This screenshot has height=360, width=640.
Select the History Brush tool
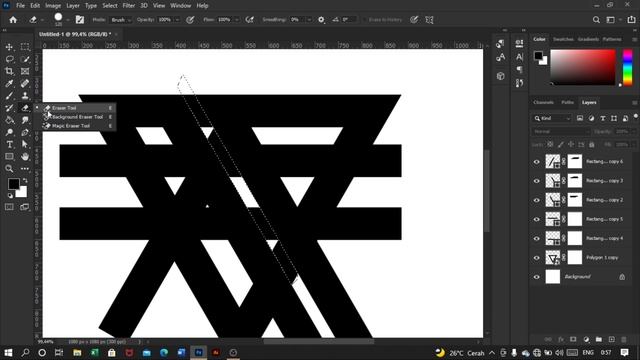(x=9, y=108)
